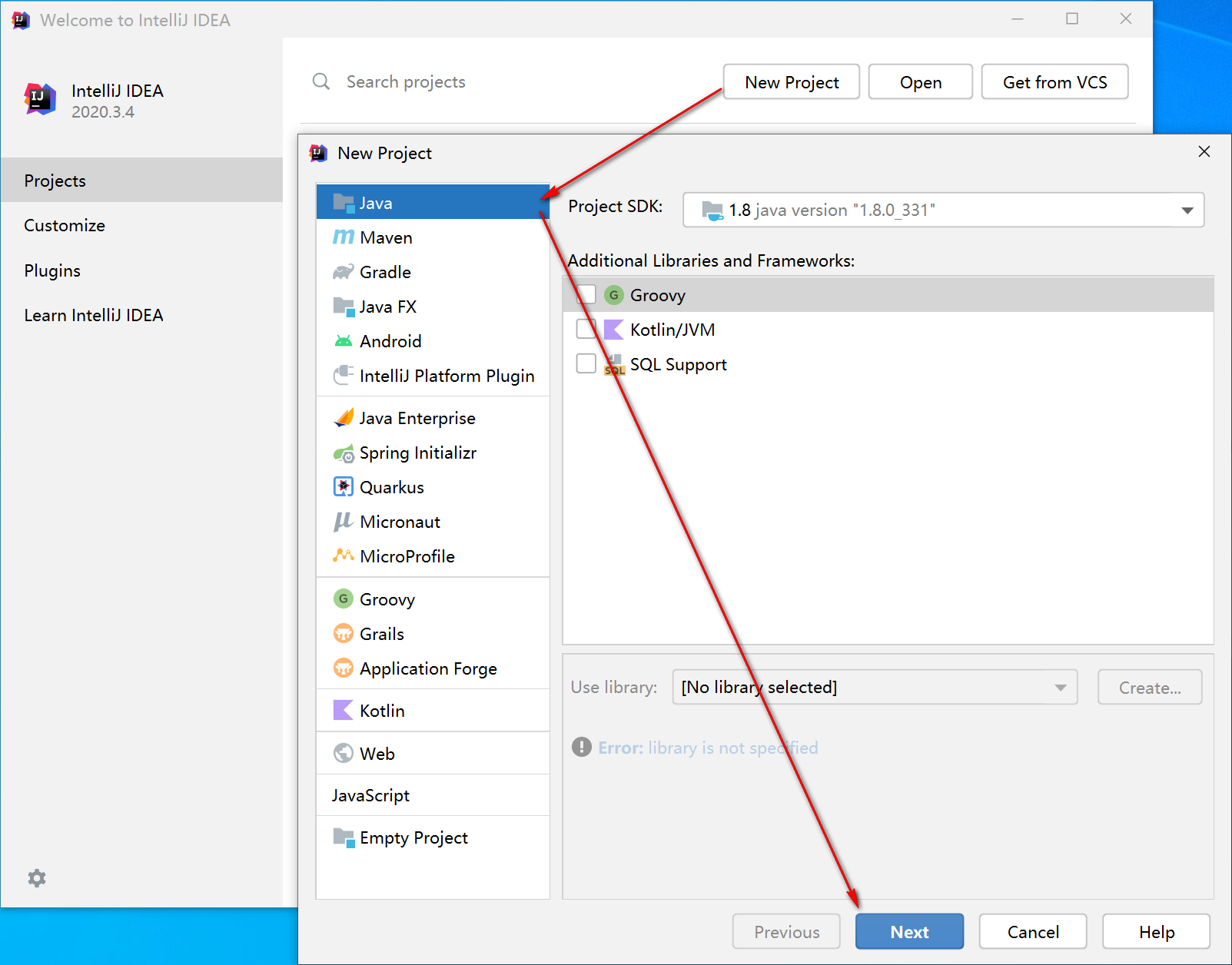Choose the Grails icon
1232x965 pixels.
coord(344,634)
